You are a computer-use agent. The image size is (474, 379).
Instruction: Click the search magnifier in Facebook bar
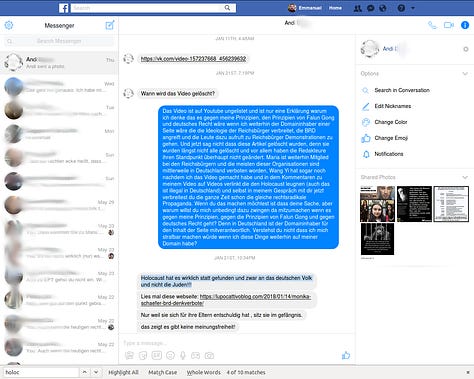point(227,8)
